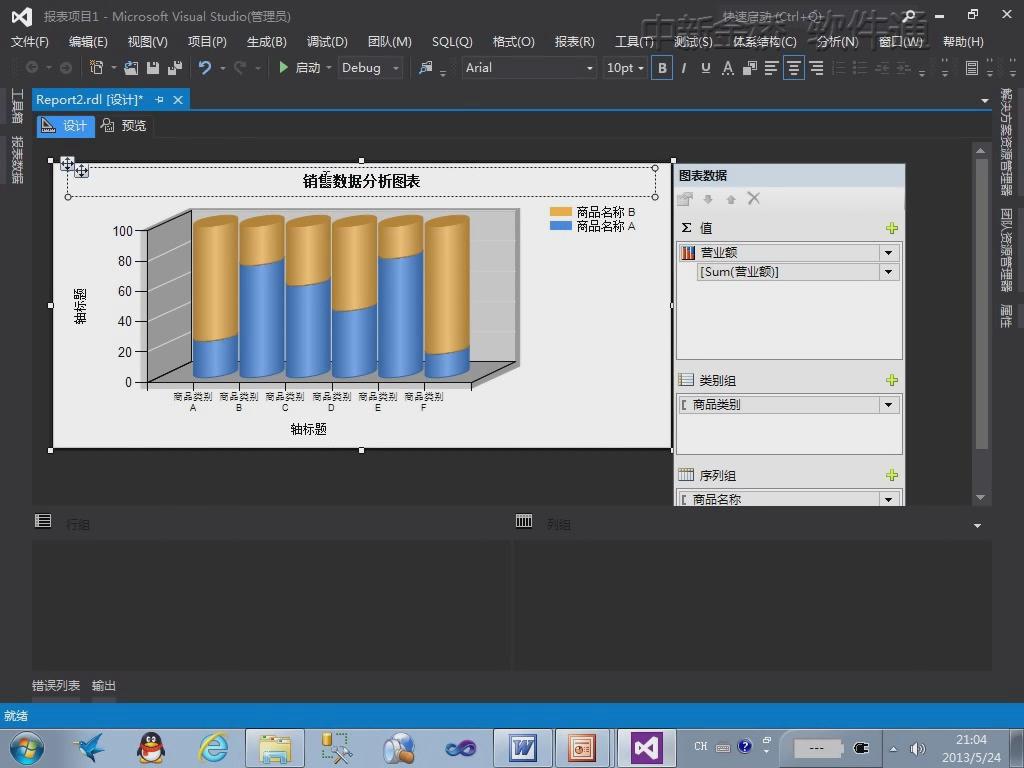Open the [Sum(营业额)] expression dropdown
This screenshot has width=1024, height=768.
(x=889, y=272)
